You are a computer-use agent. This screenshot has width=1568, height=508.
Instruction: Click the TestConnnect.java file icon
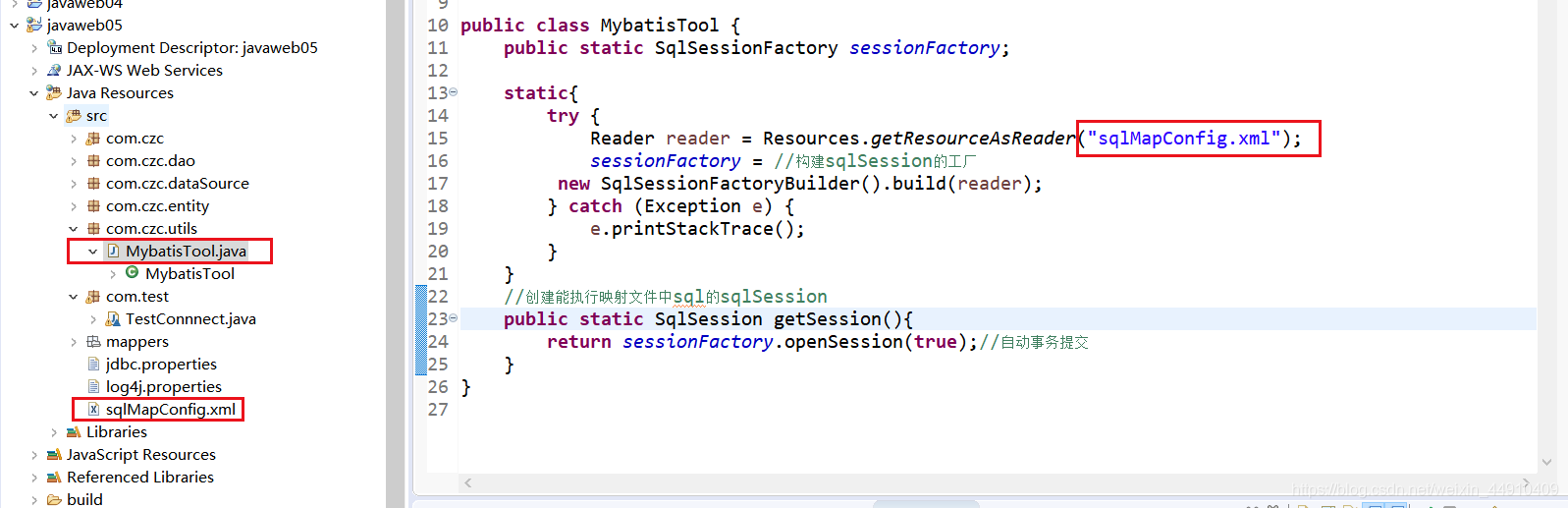113,318
